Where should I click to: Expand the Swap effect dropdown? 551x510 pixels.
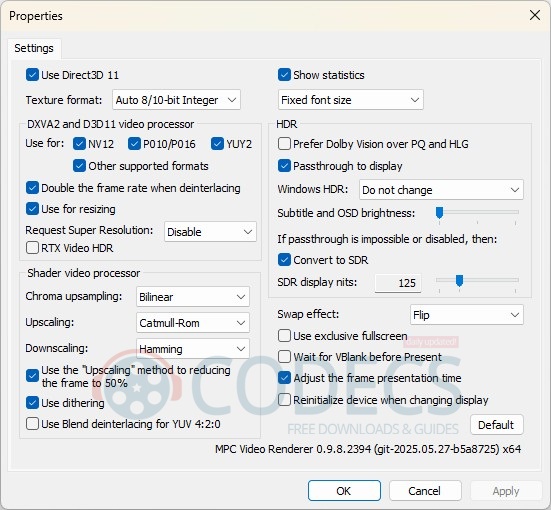click(x=467, y=315)
